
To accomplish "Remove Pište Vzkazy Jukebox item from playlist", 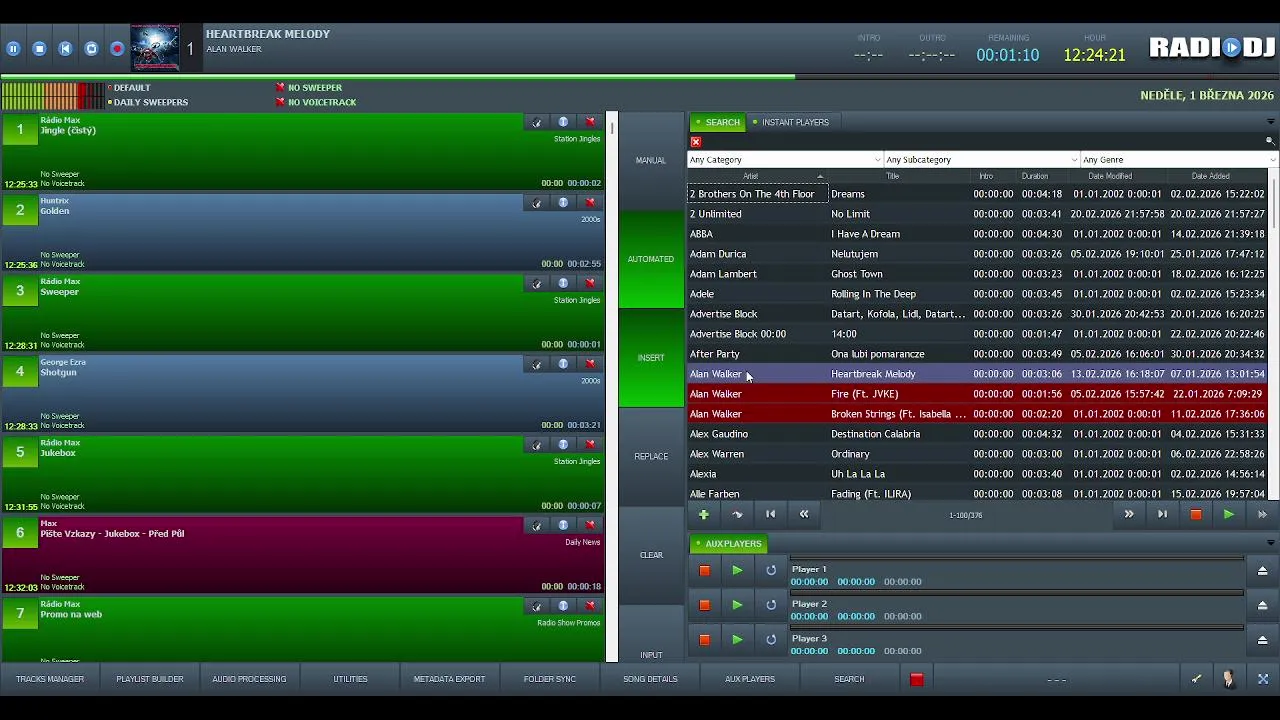I will click(x=590, y=526).
